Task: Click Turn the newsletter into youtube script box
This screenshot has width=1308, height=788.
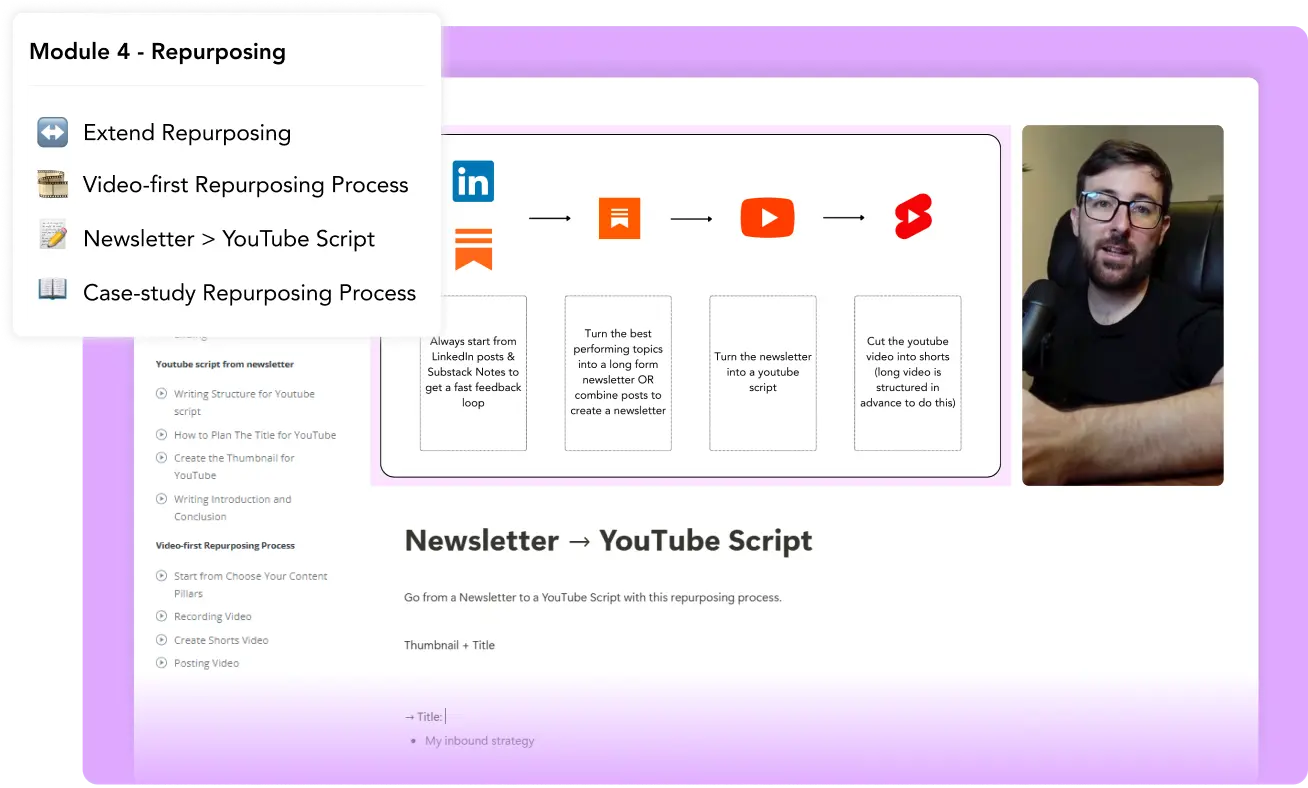Action: (763, 372)
